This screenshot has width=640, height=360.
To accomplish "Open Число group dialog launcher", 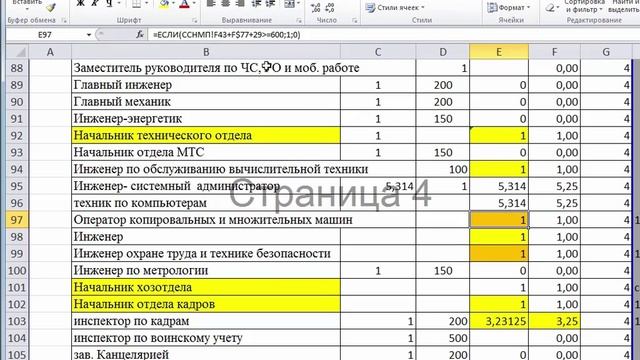I will (x=354, y=20).
